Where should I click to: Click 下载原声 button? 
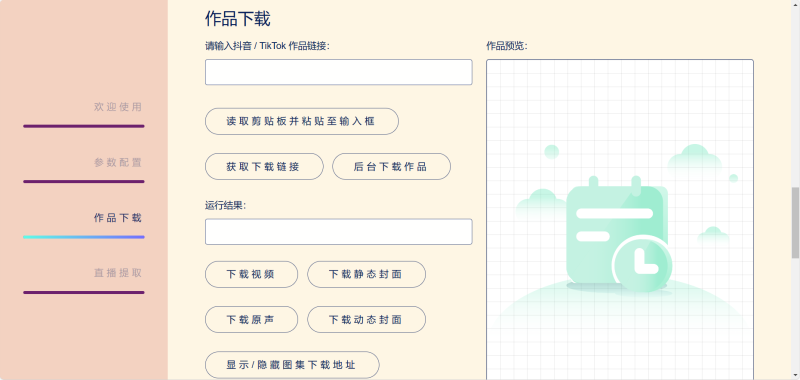[x=252, y=320]
